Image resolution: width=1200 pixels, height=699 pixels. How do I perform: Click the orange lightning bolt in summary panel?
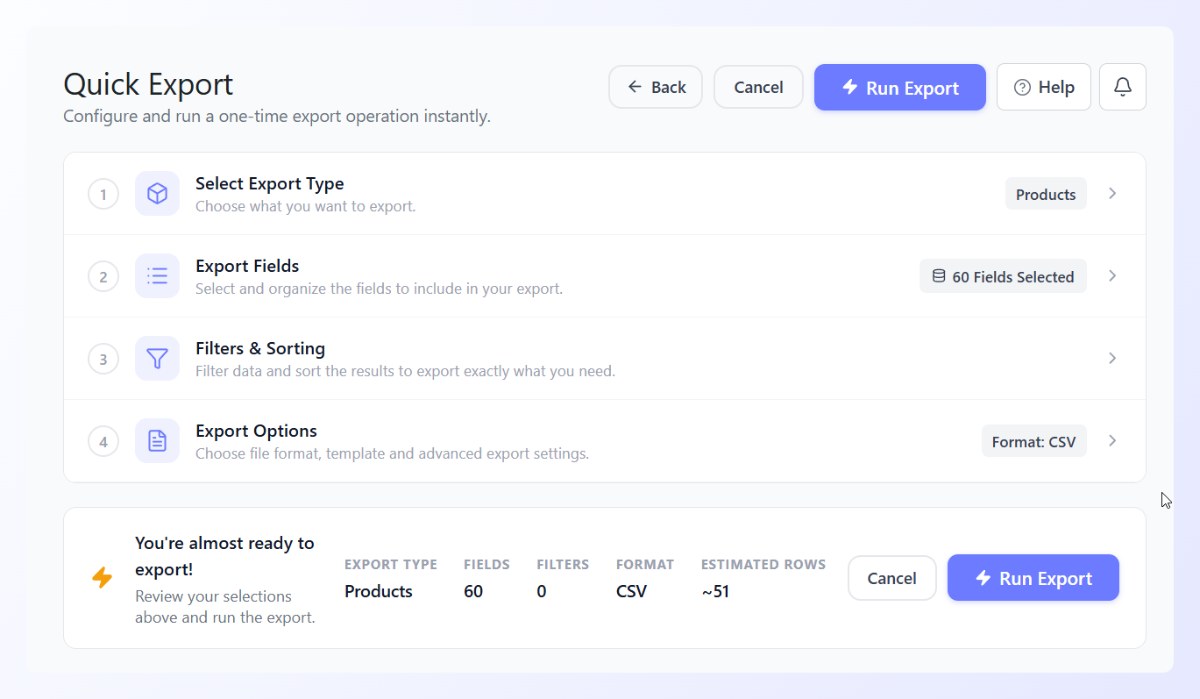coord(102,578)
